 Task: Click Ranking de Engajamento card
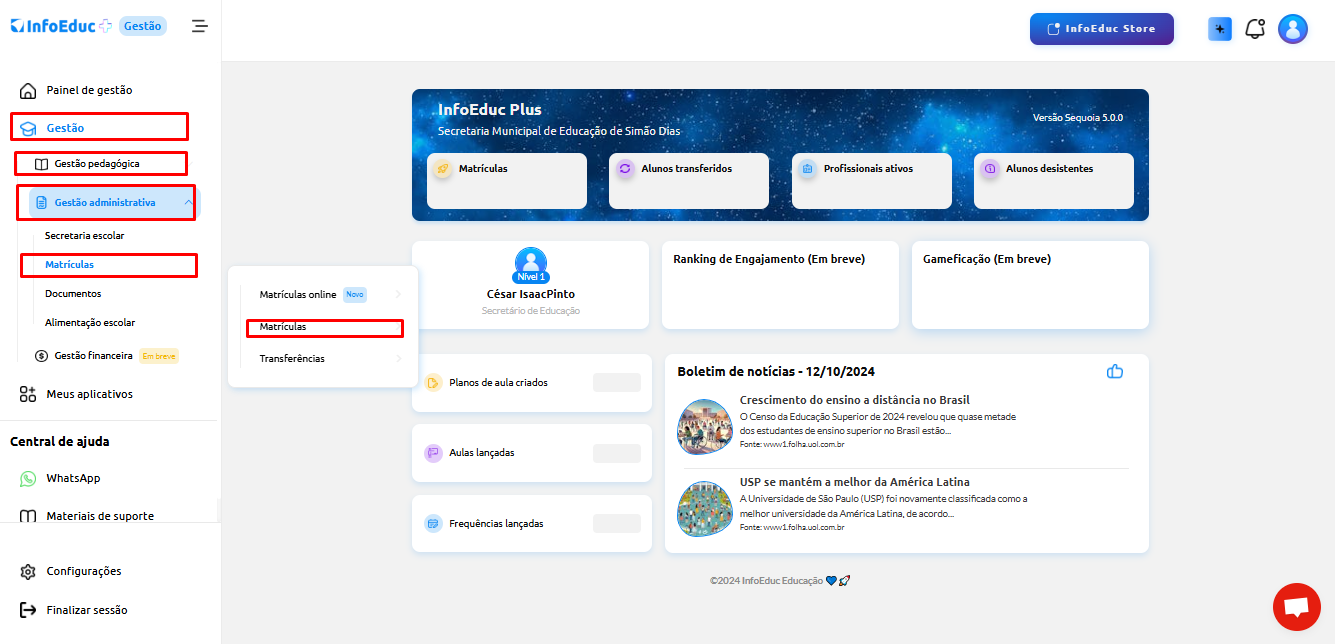780,285
